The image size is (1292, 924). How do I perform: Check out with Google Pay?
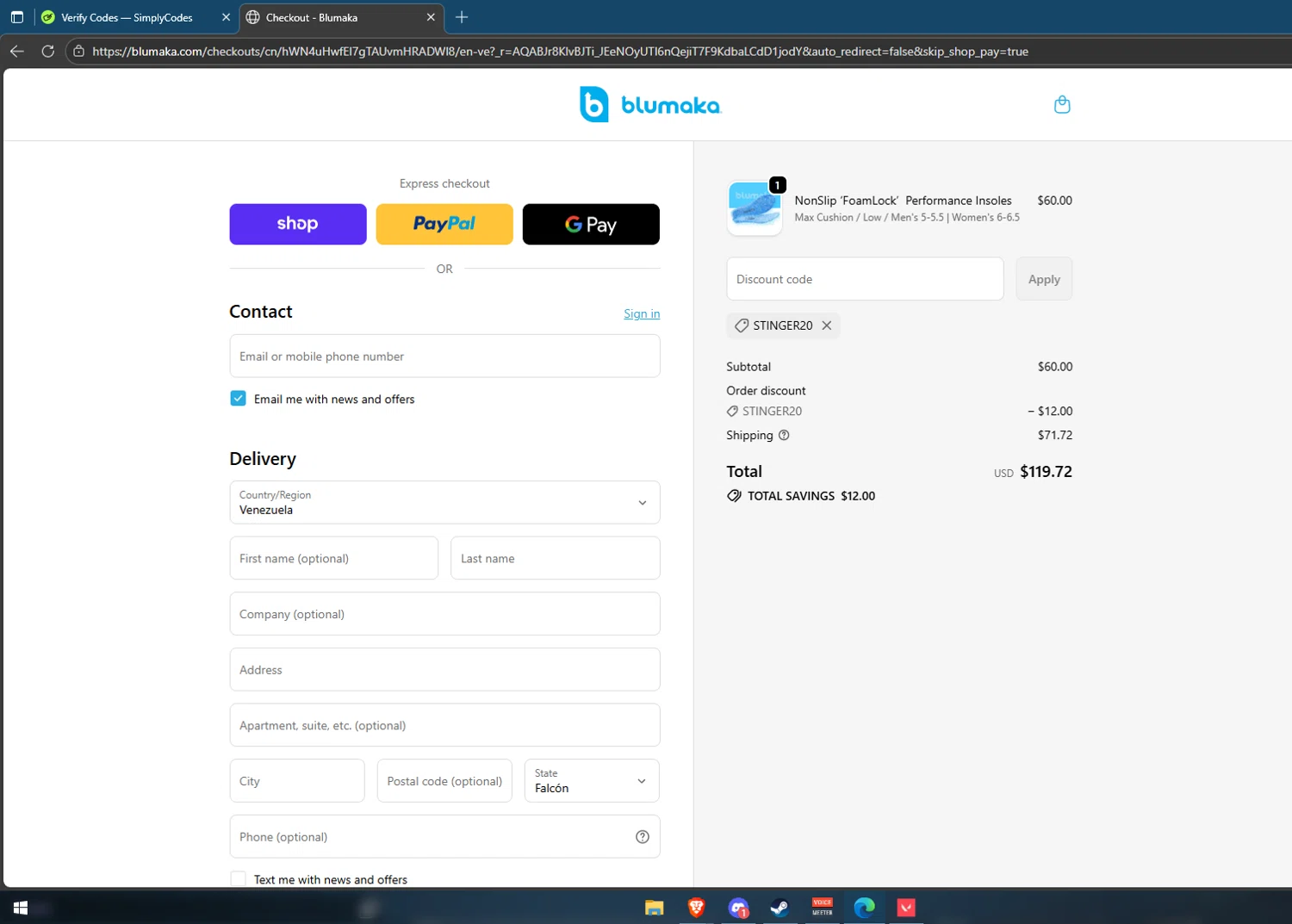pyautogui.click(x=591, y=224)
